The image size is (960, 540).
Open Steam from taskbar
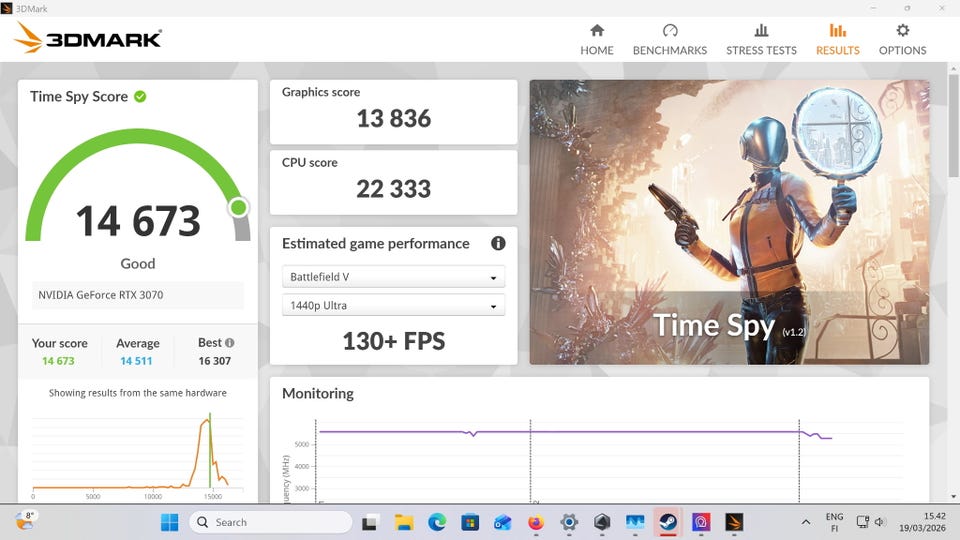[x=668, y=522]
